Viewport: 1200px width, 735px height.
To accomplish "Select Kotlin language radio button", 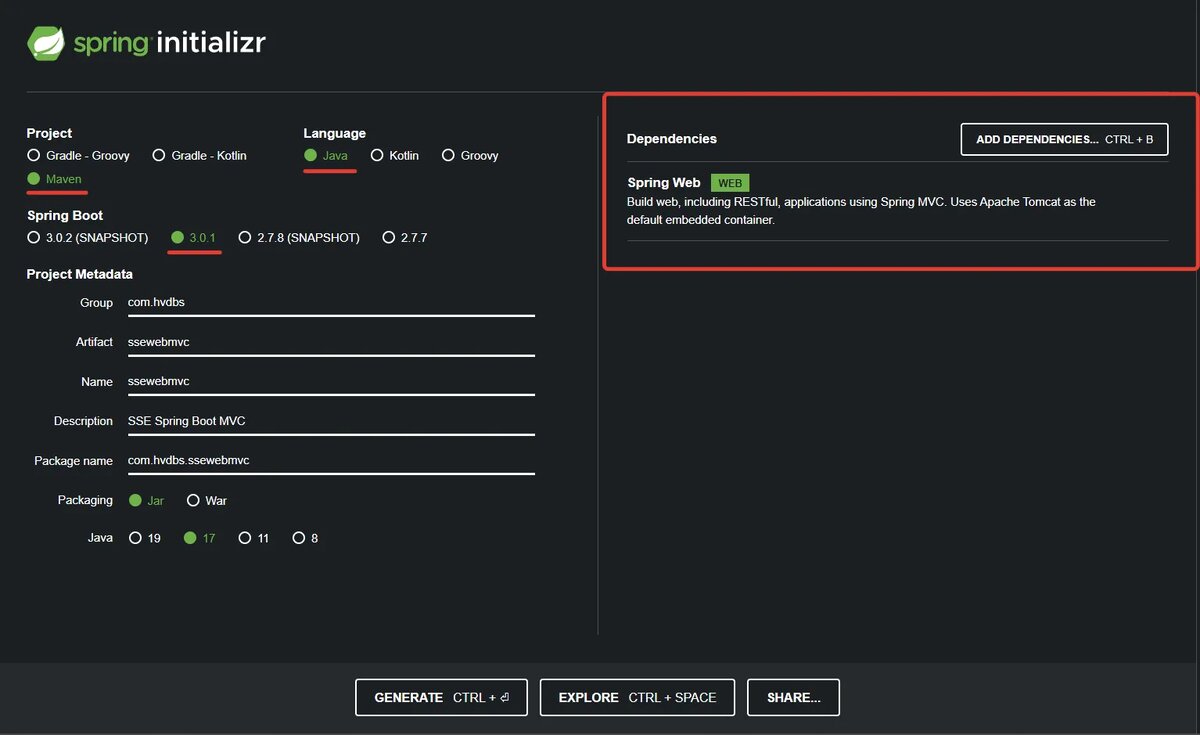I will point(394,156).
